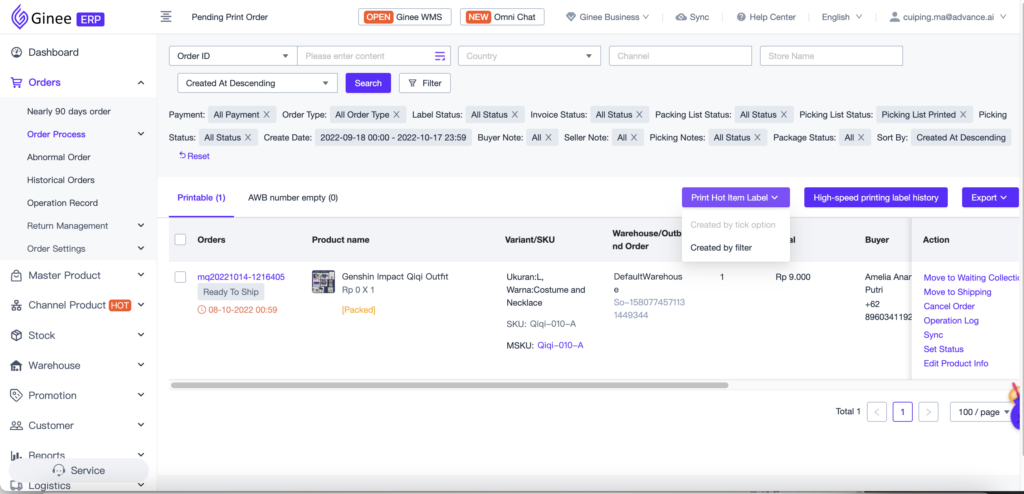Remove the All Order Type filter tag
The width and height of the screenshot is (1024, 494).
pos(396,115)
